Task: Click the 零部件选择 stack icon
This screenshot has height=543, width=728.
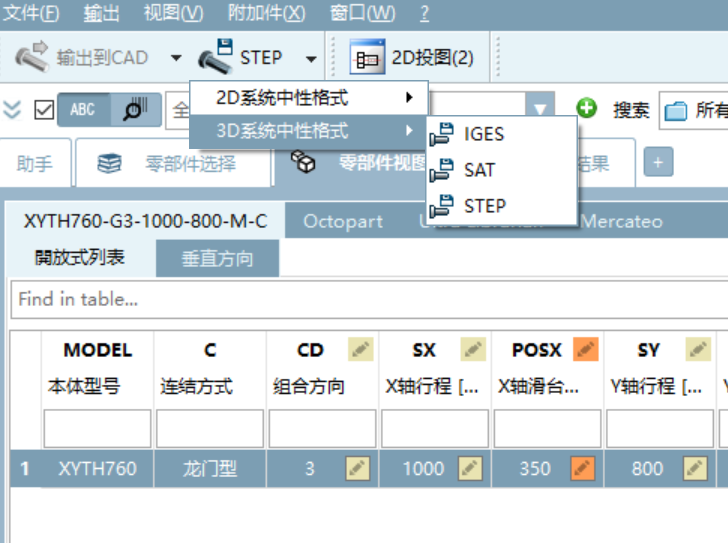Action: (110, 163)
